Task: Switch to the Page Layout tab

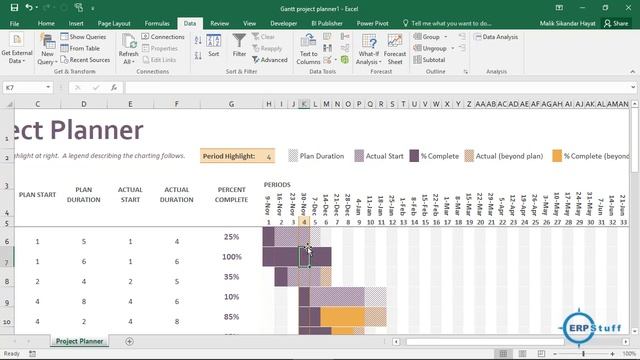Action: [x=114, y=23]
